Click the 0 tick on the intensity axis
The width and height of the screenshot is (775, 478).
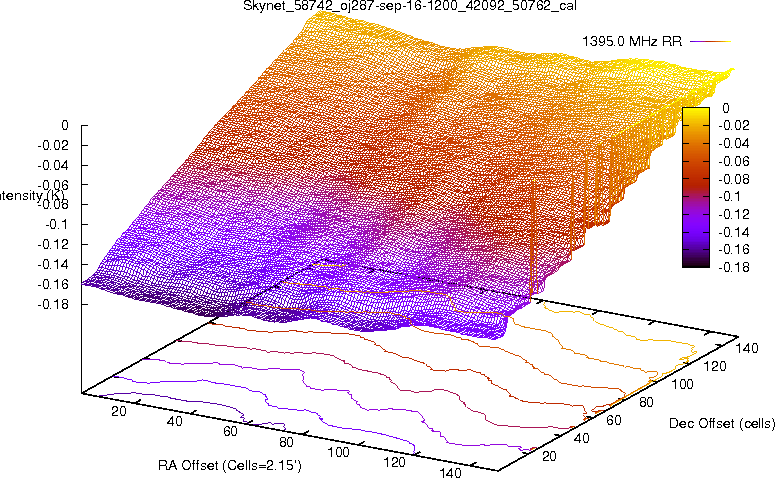point(65,126)
